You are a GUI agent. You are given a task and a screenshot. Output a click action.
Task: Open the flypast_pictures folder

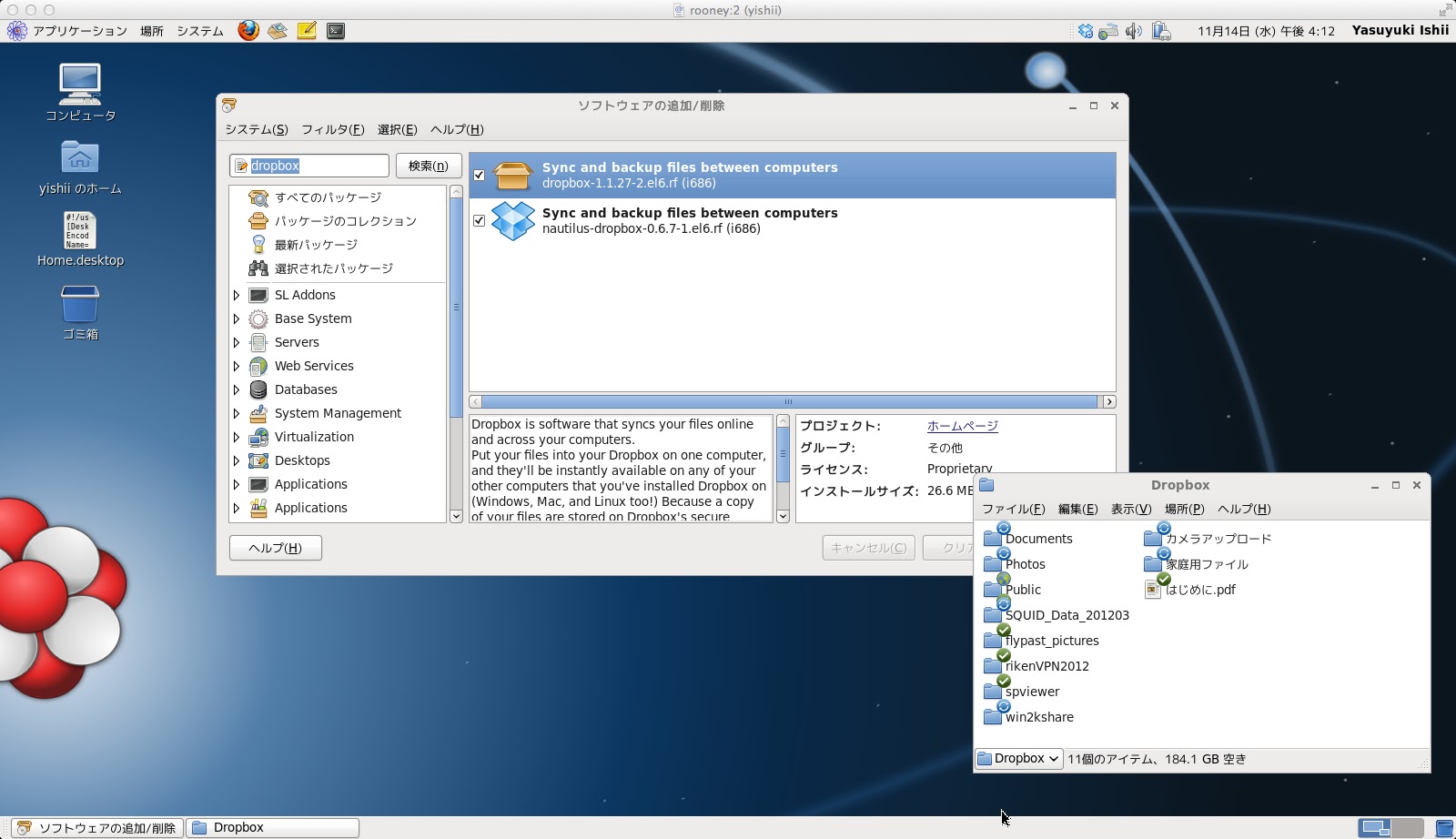point(1041,640)
